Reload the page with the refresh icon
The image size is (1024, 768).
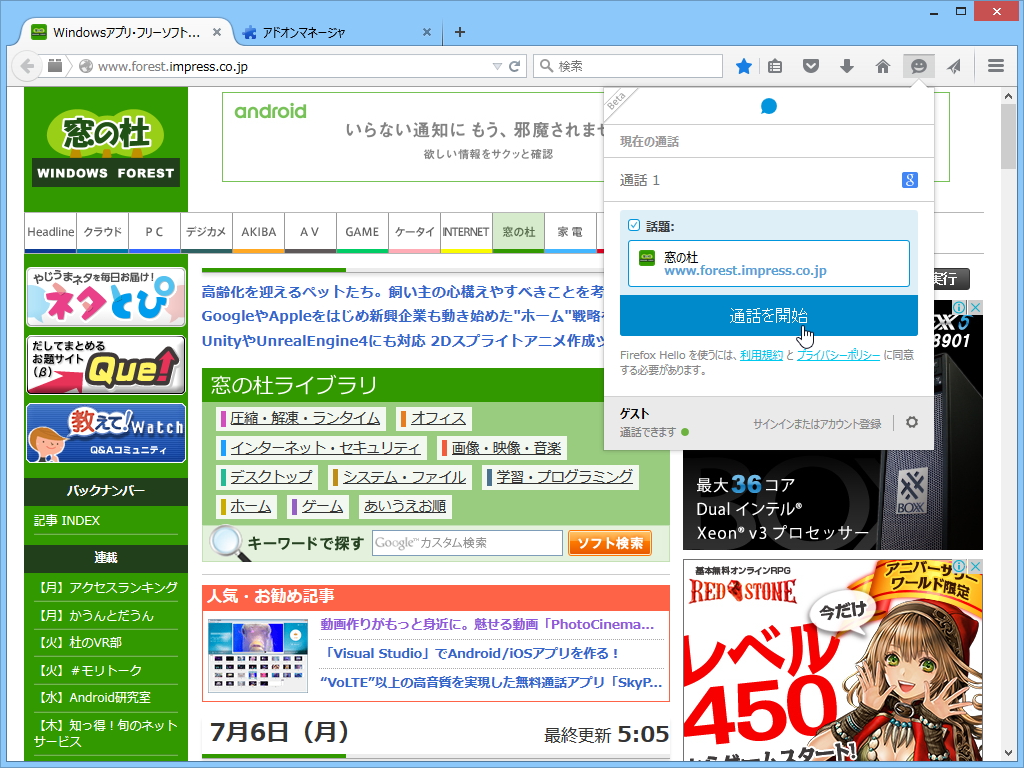click(513, 66)
